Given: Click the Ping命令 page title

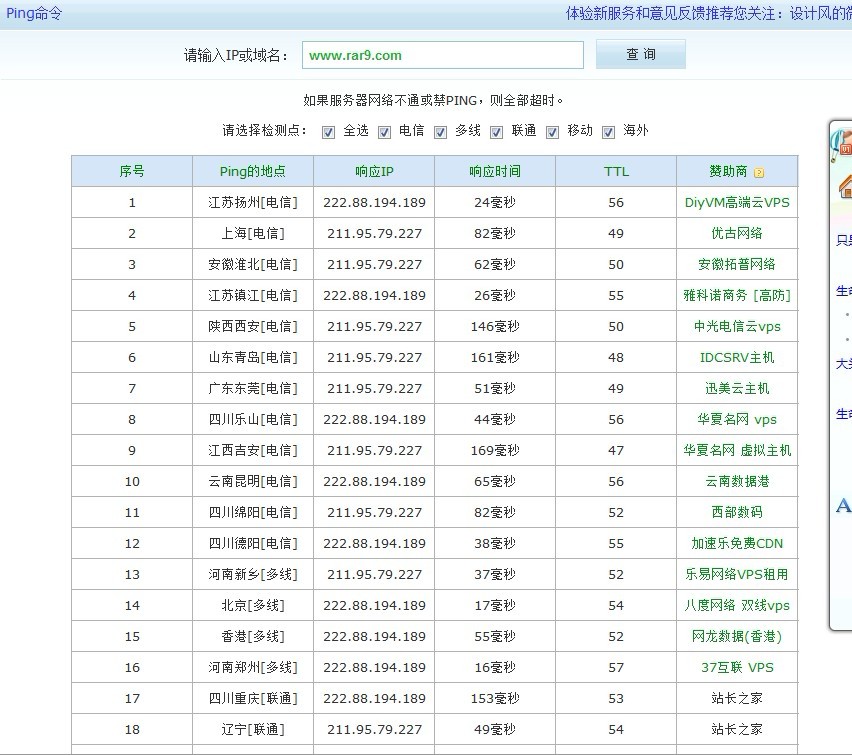Looking at the screenshot, I should (x=34, y=13).
